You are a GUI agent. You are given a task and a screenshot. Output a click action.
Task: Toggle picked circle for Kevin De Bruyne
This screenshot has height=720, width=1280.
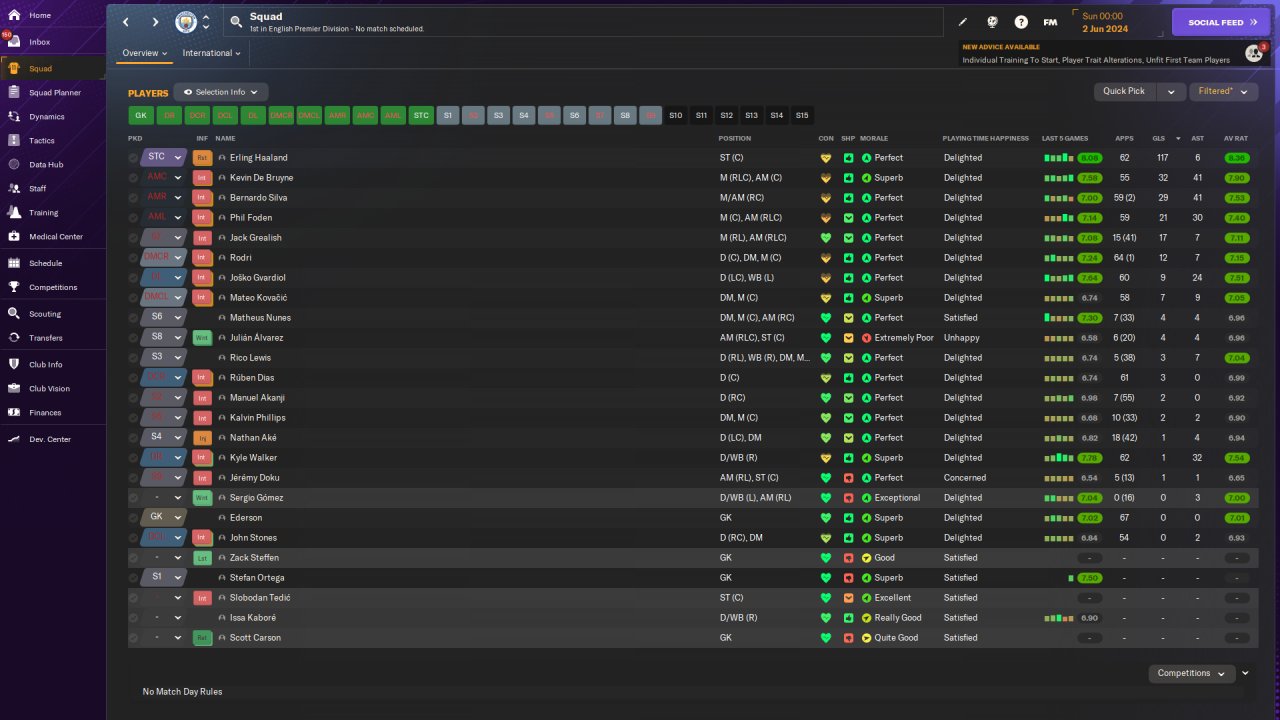tap(133, 178)
